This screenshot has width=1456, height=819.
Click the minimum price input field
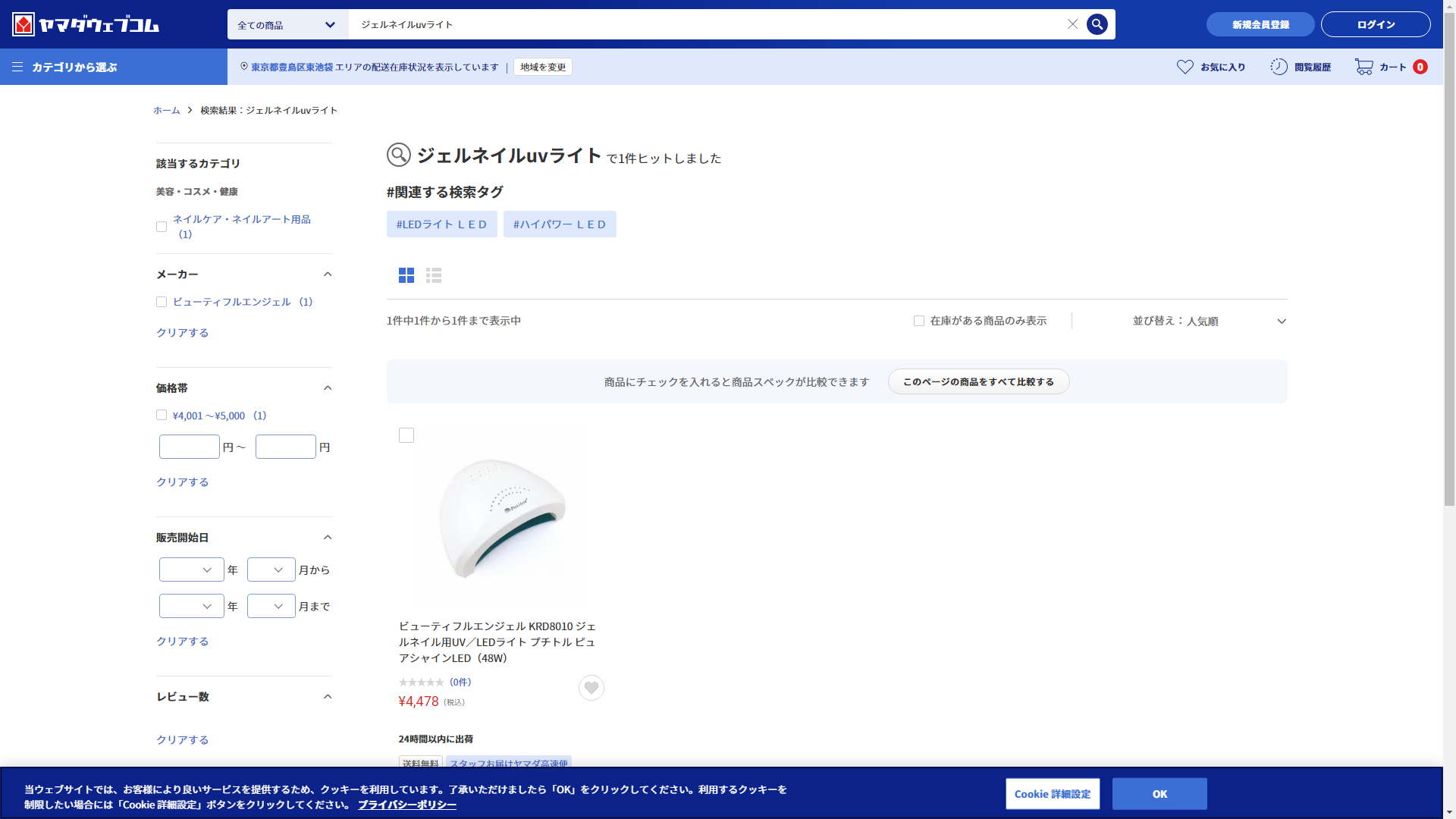point(190,447)
